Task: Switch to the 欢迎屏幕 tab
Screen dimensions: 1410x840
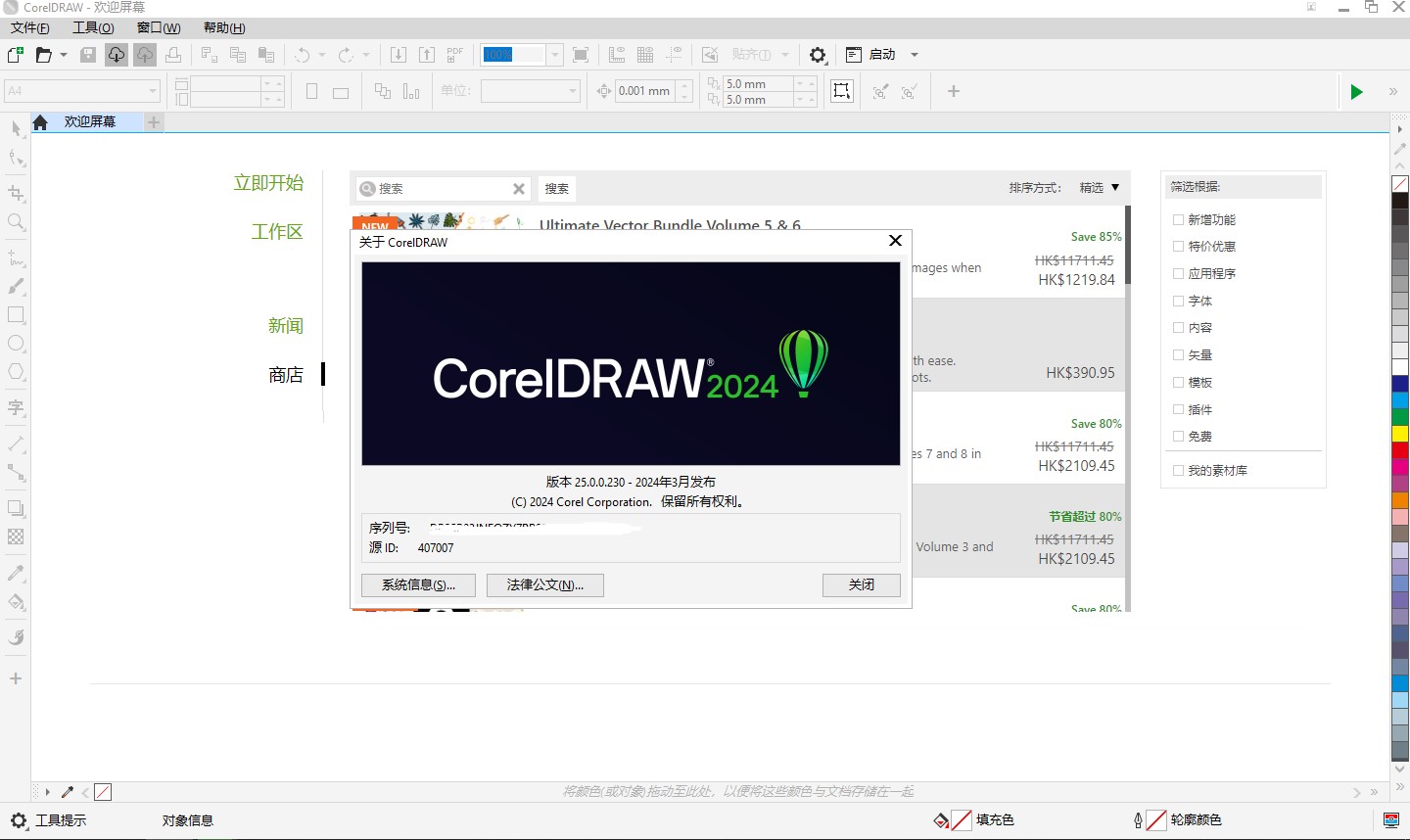Action: pyautogui.click(x=90, y=122)
